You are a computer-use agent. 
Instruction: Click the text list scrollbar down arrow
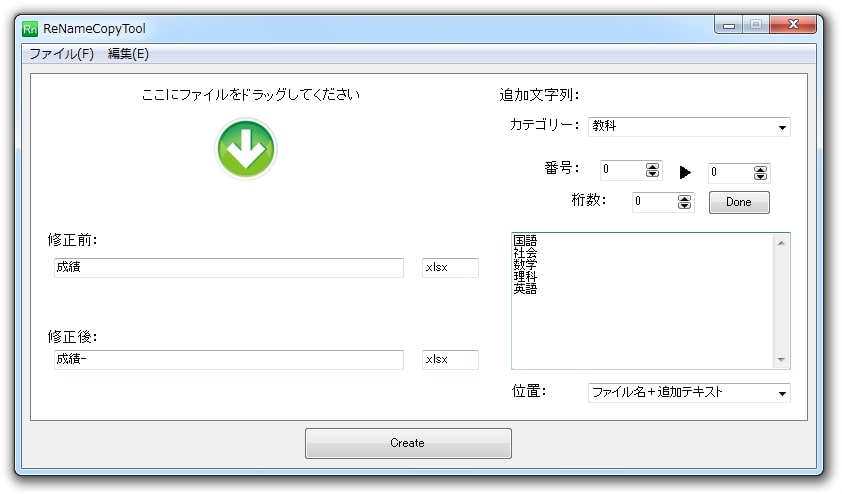point(782,360)
